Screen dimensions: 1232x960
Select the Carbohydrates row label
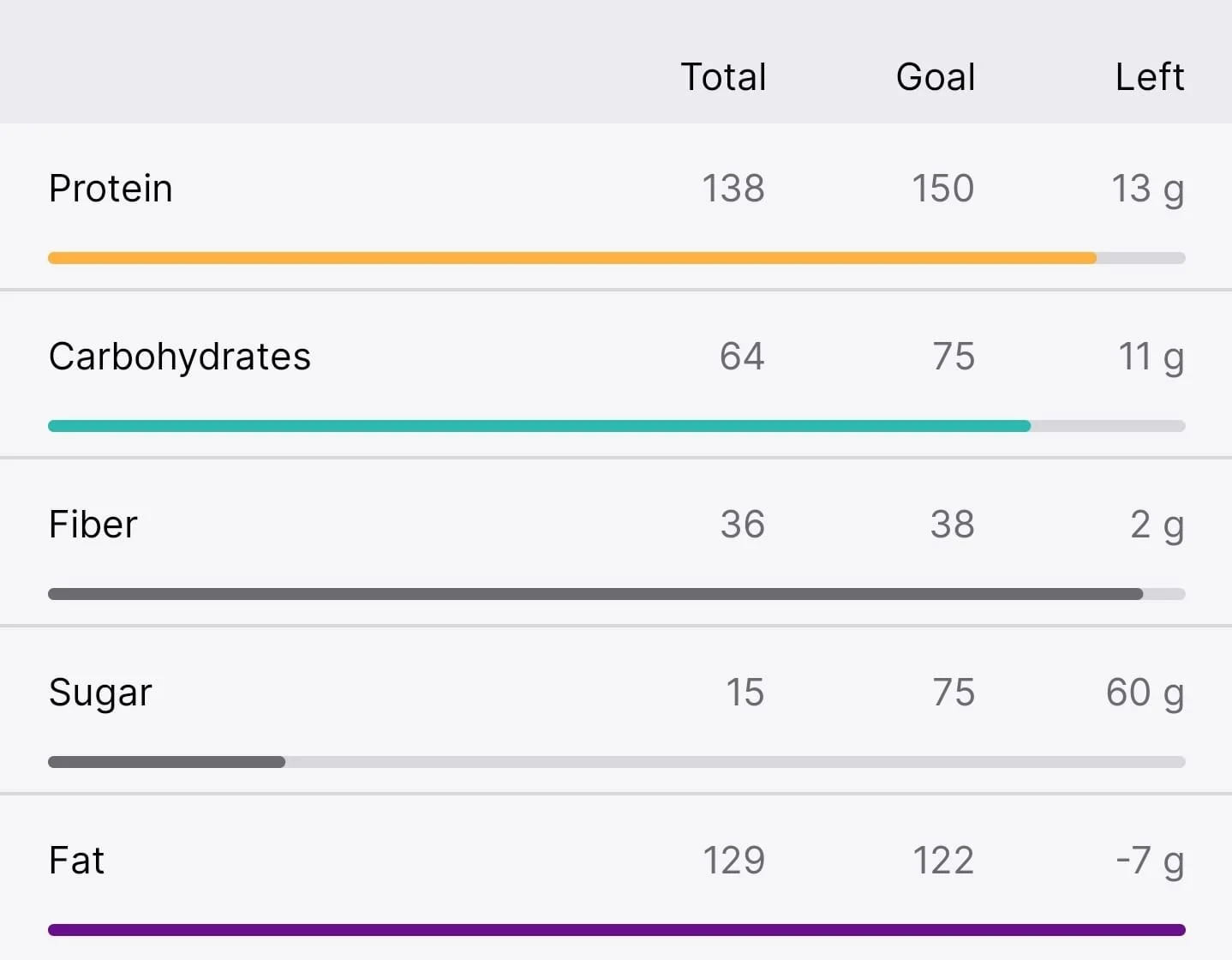(180, 357)
